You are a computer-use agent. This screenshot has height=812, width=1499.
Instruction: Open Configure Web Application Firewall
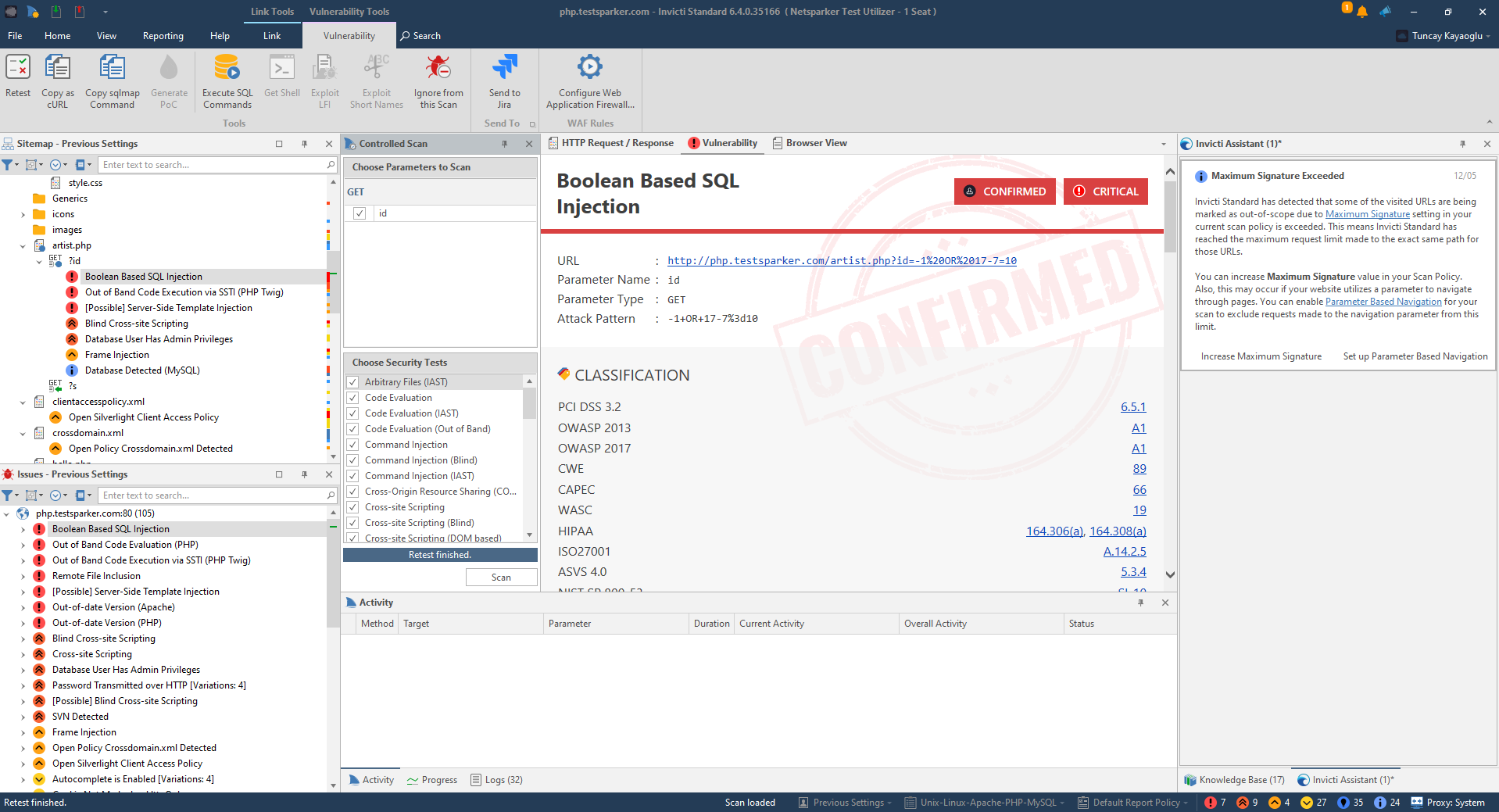coord(590,81)
